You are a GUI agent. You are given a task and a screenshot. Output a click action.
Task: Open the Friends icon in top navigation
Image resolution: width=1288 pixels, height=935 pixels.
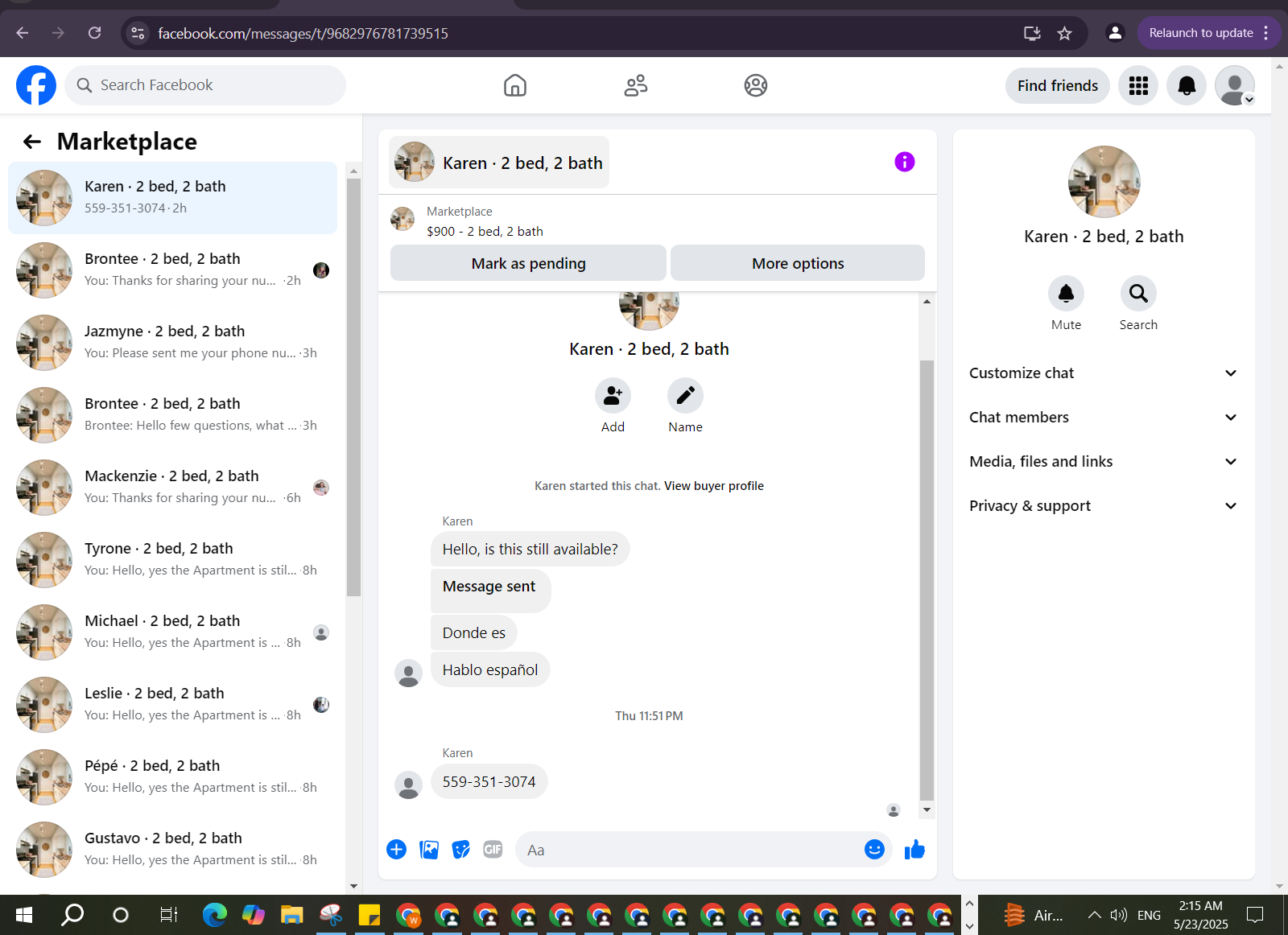(x=636, y=85)
